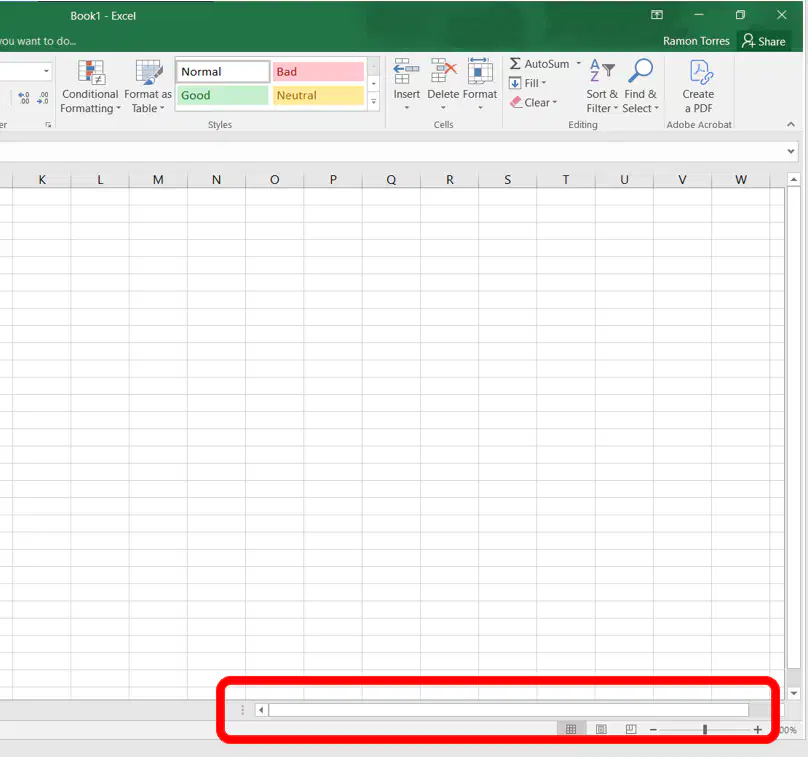
Task: Click the zoom in plus button
Action: (x=758, y=730)
